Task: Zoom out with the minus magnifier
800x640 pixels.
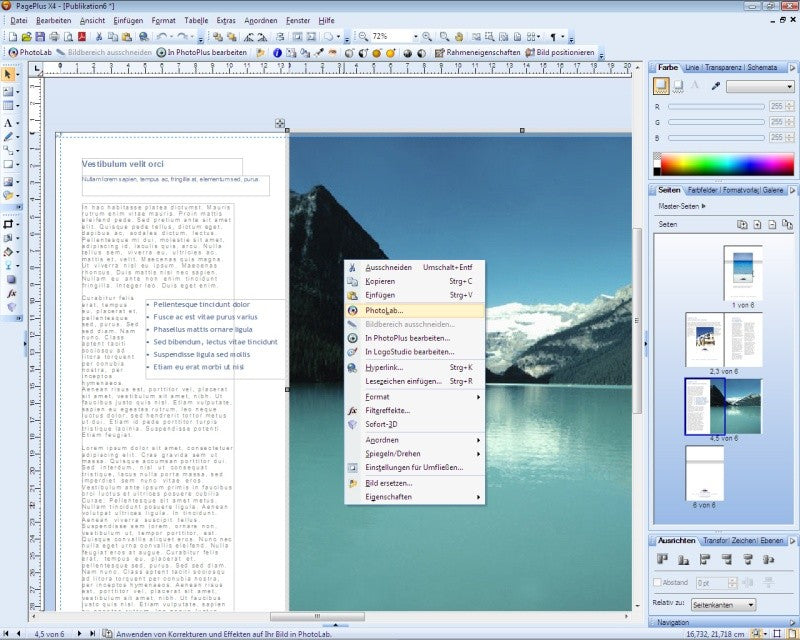Action: tap(363, 37)
